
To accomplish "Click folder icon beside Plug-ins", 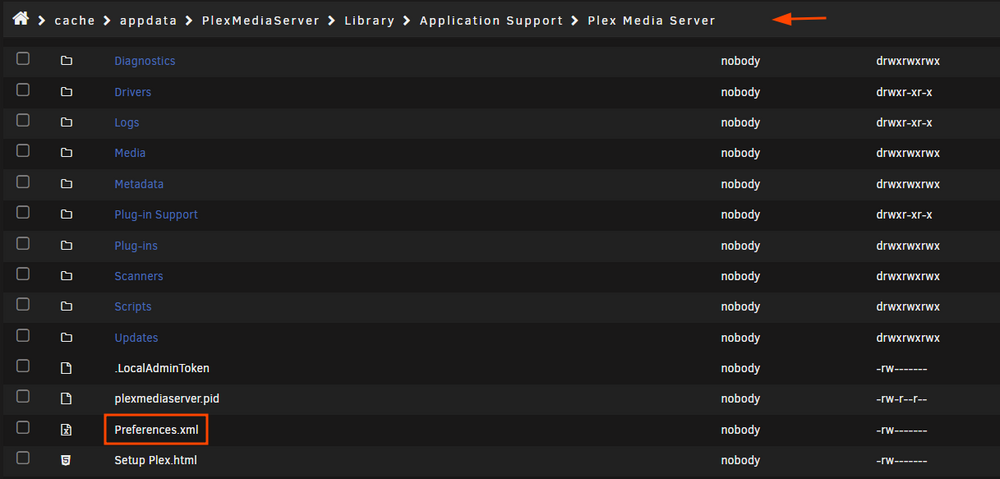I will coord(66,246).
